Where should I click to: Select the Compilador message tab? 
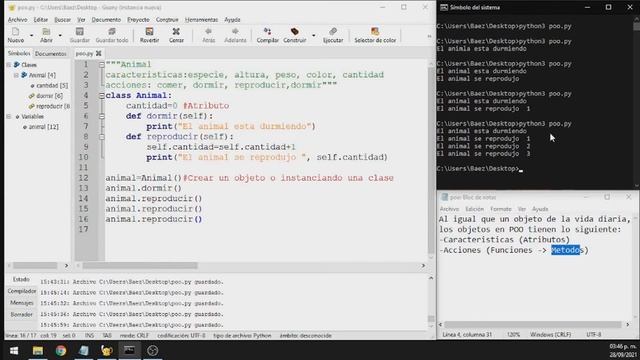(x=22, y=291)
